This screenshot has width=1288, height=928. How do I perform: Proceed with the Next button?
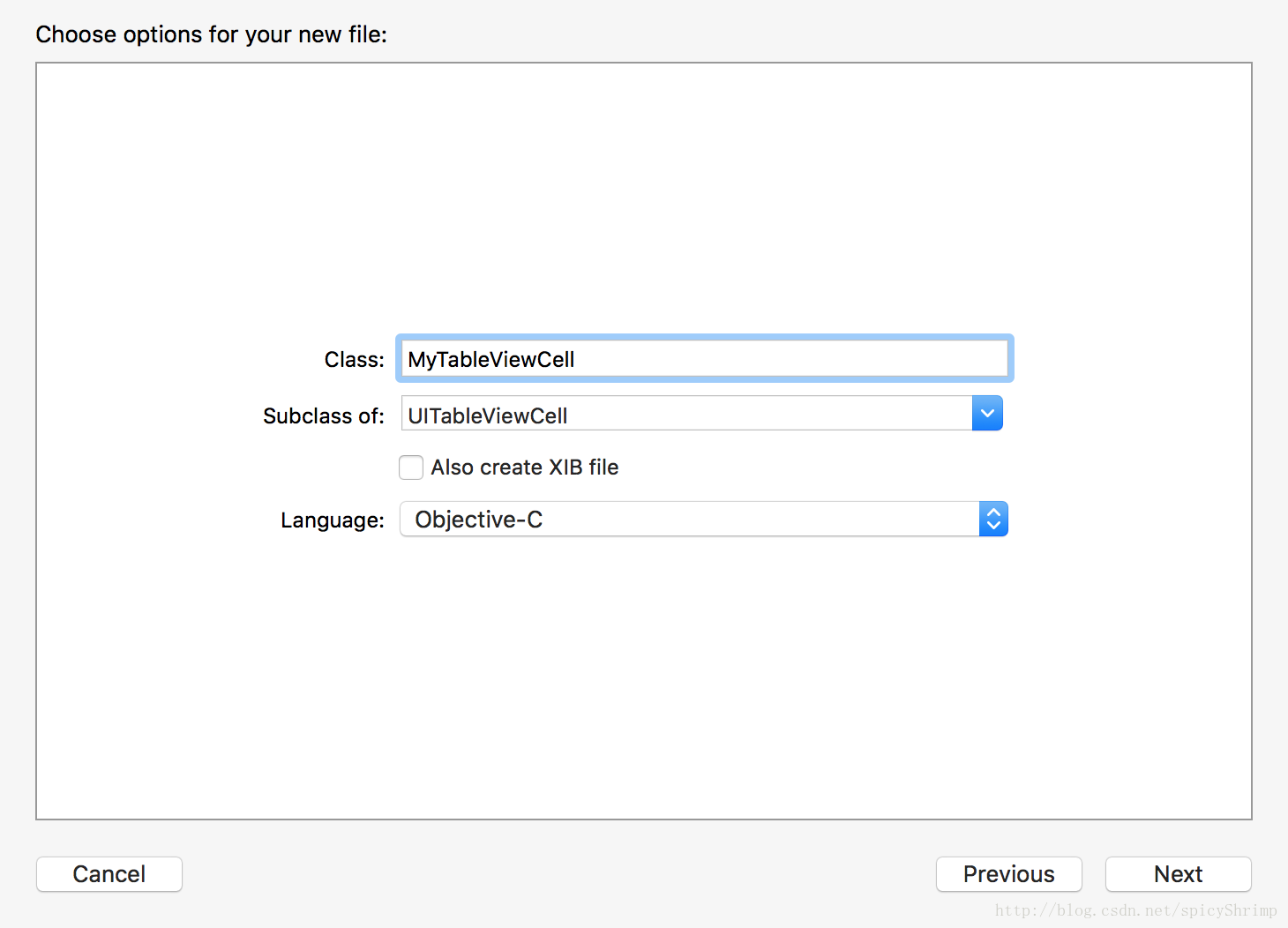[x=1178, y=874]
